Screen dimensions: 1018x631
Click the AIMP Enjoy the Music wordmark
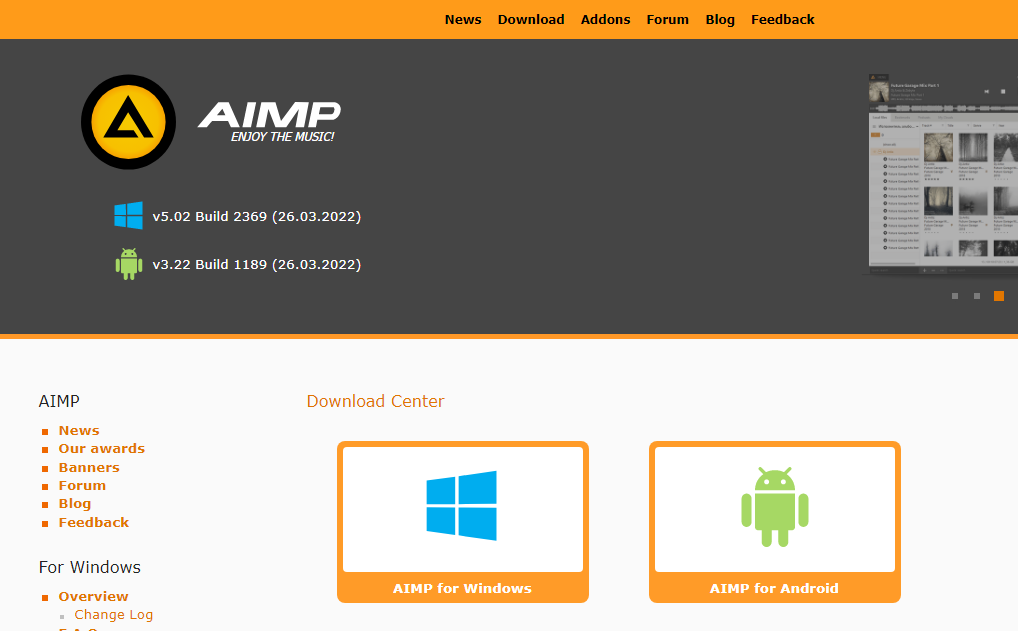click(269, 122)
